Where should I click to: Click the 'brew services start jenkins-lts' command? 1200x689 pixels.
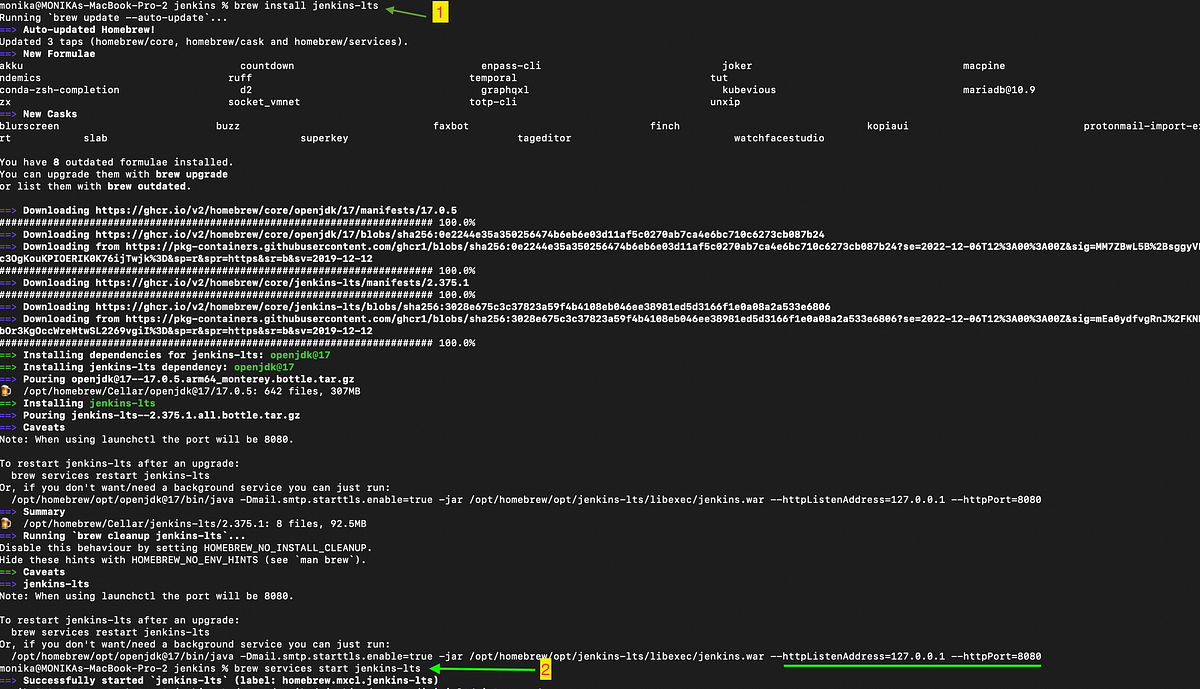click(328, 667)
